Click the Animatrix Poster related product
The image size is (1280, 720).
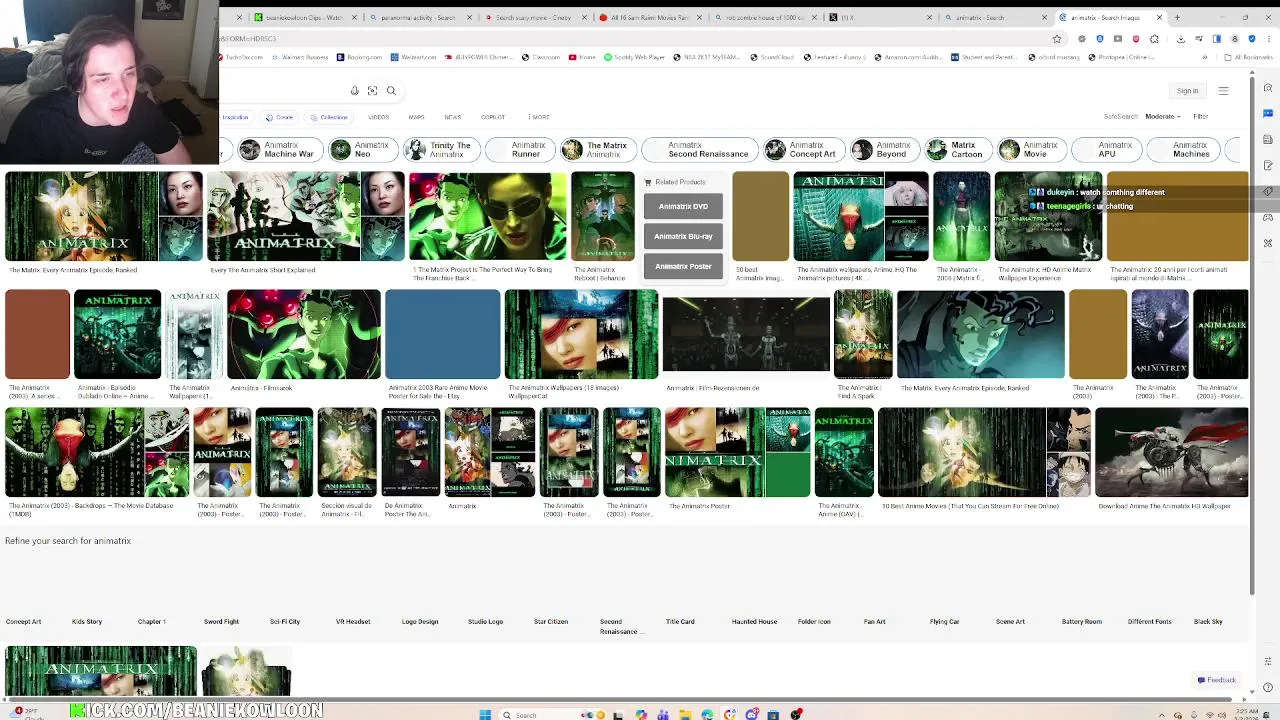pos(683,266)
